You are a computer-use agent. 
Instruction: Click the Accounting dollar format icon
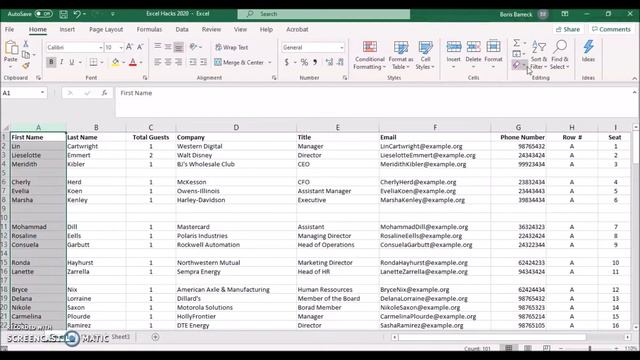(x=287, y=62)
